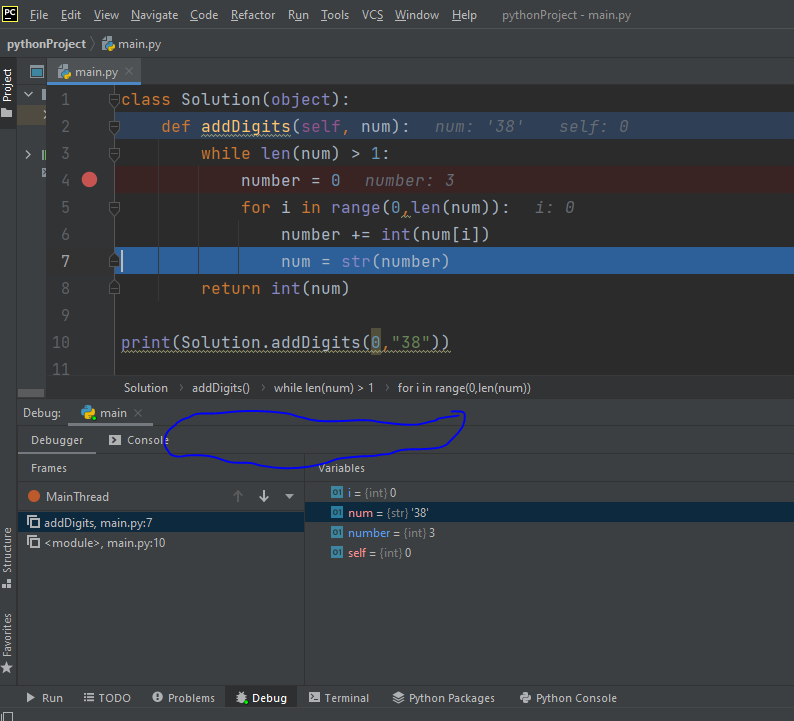This screenshot has width=794, height=721.
Task: Click main.py breadcrumb in navigation bar
Action: click(x=132, y=44)
